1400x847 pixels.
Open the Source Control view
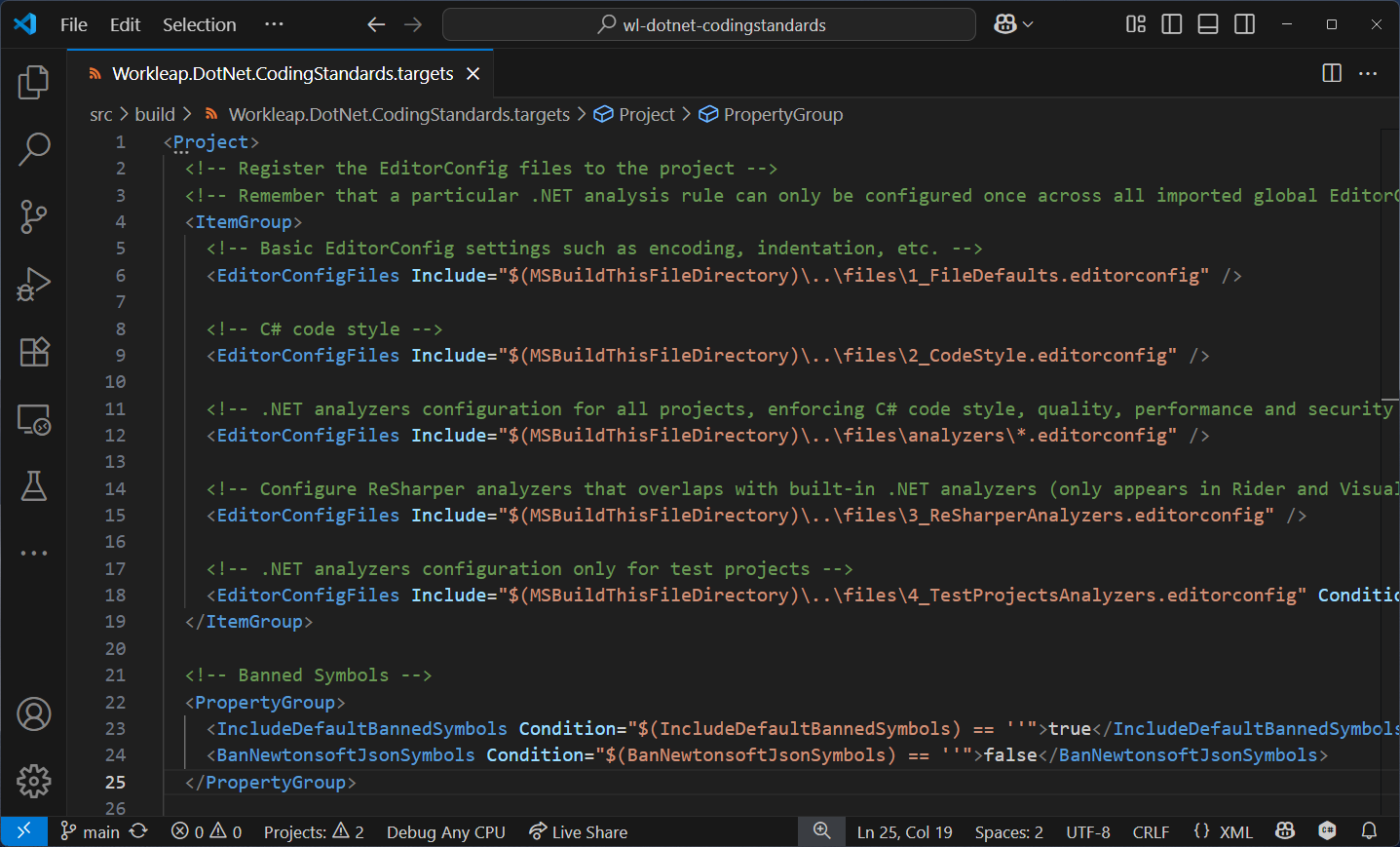pyautogui.click(x=33, y=216)
